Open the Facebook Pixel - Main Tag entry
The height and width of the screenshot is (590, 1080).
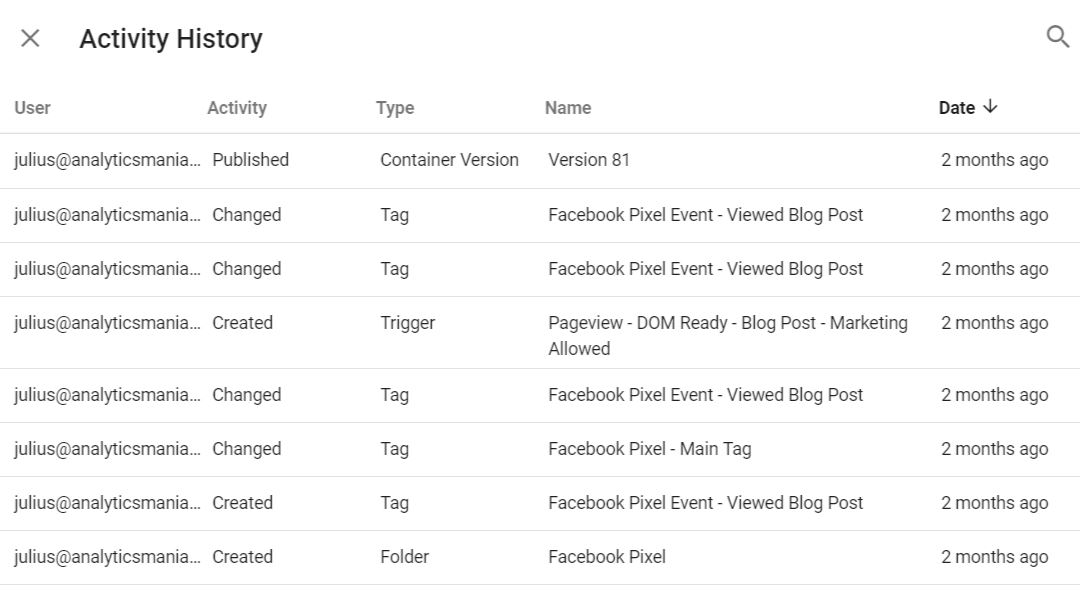[x=649, y=449]
